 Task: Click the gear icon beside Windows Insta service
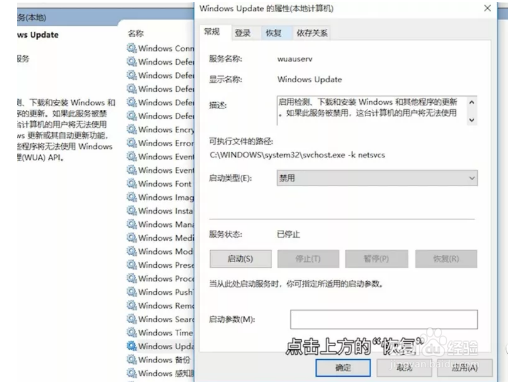coord(132,211)
